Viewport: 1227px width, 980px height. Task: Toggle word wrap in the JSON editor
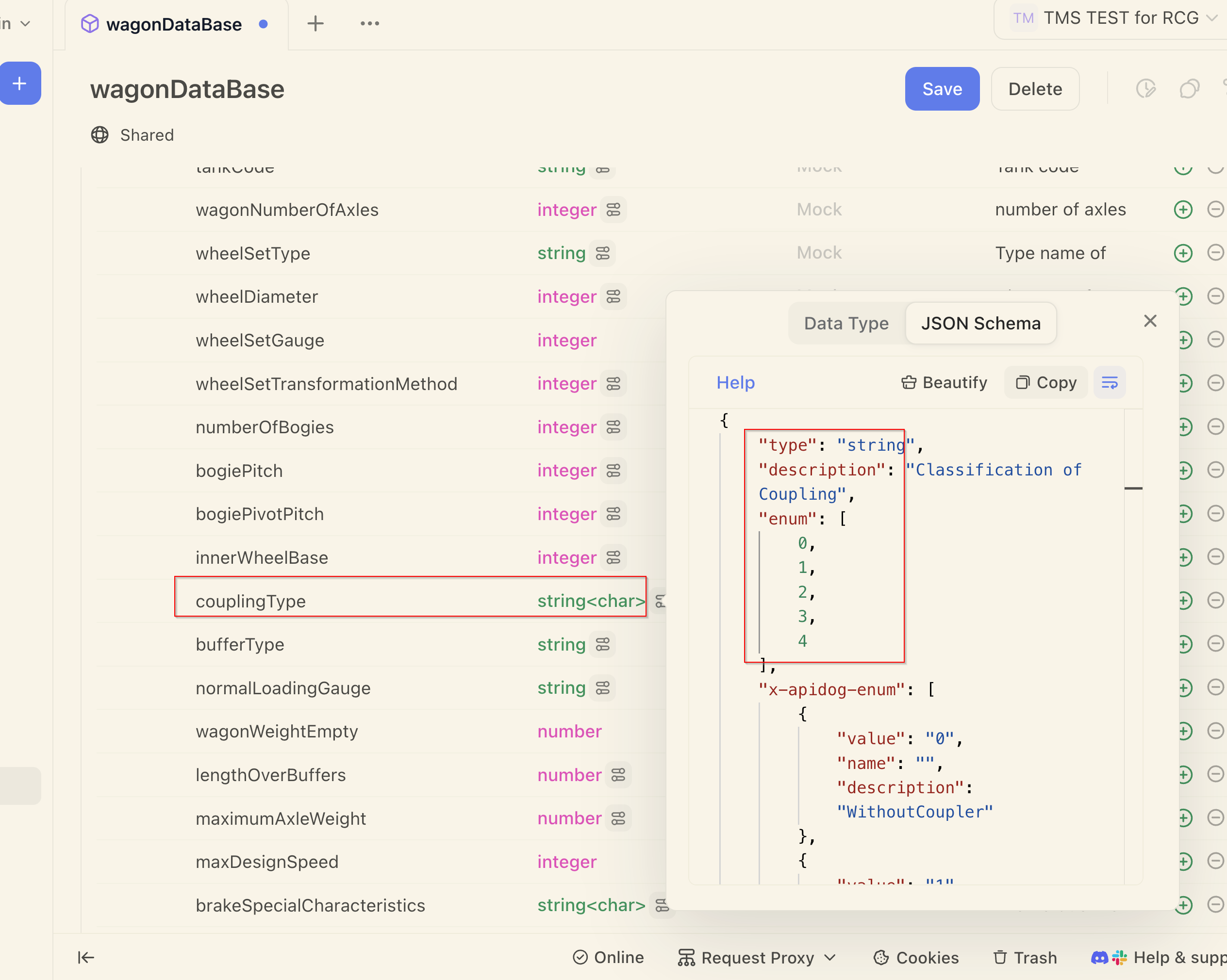tap(1109, 383)
